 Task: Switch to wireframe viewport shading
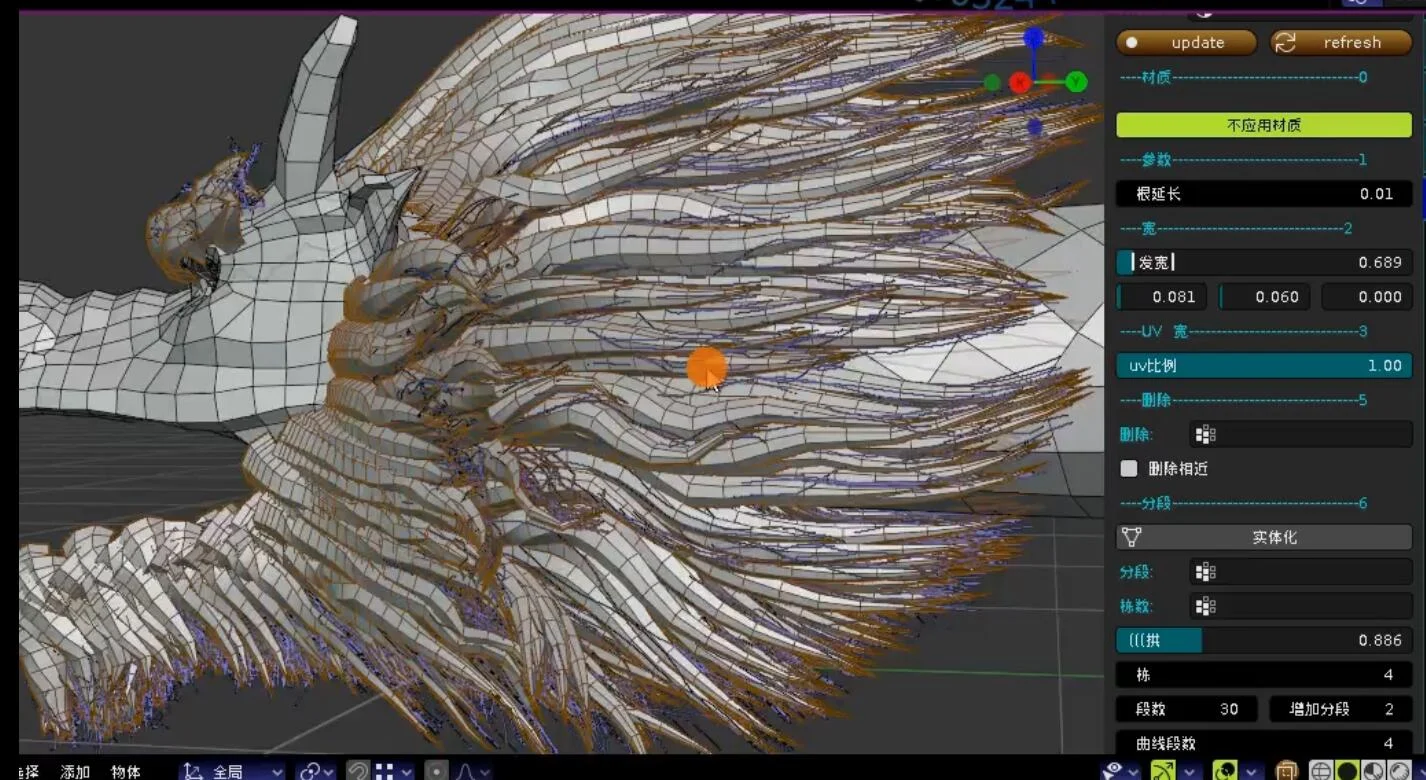(x=1321, y=768)
